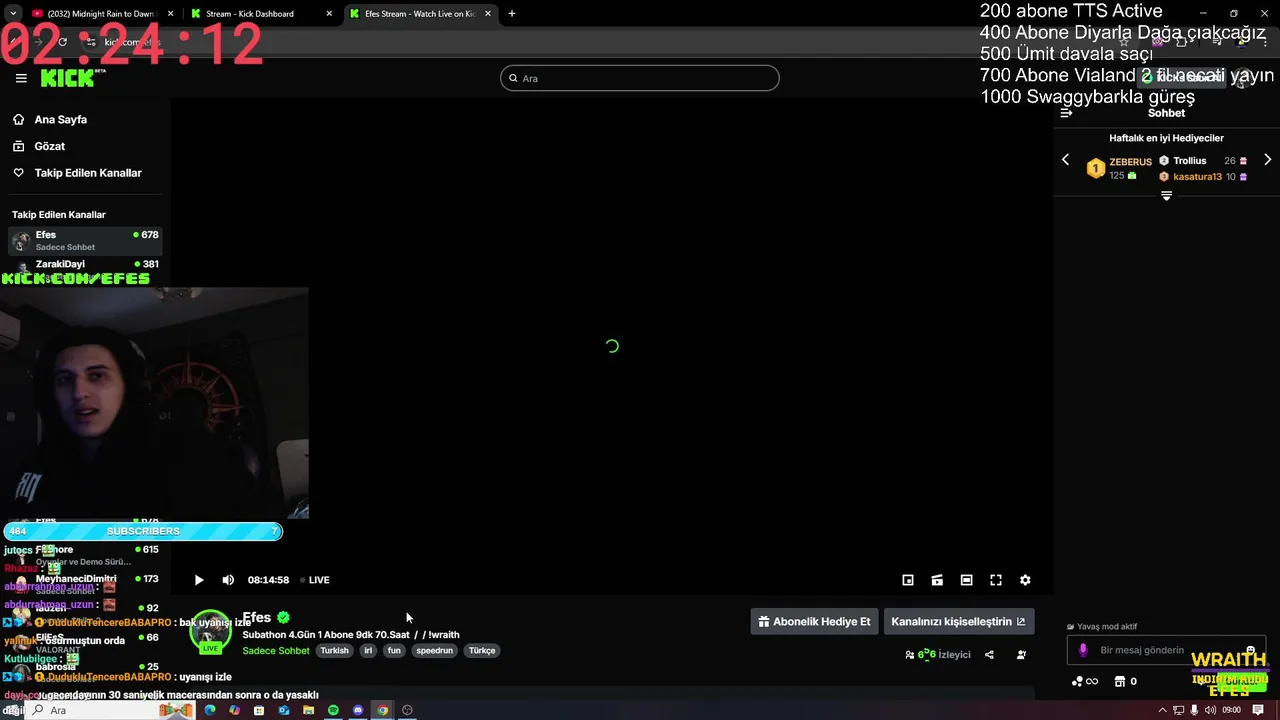The width and height of the screenshot is (1280, 720).
Task: Switch to the Stream - Kick Dashboard tab
Action: tap(261, 14)
